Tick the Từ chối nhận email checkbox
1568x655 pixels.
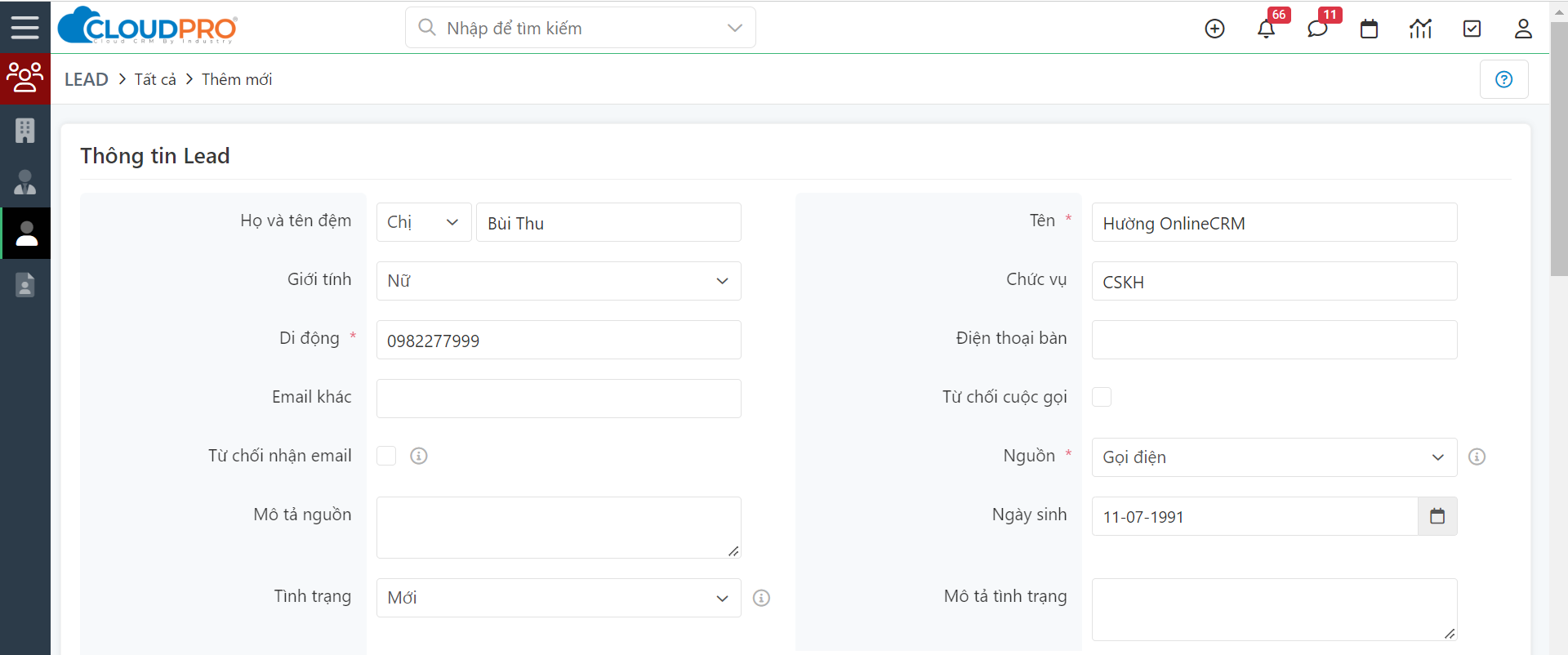coord(386,456)
